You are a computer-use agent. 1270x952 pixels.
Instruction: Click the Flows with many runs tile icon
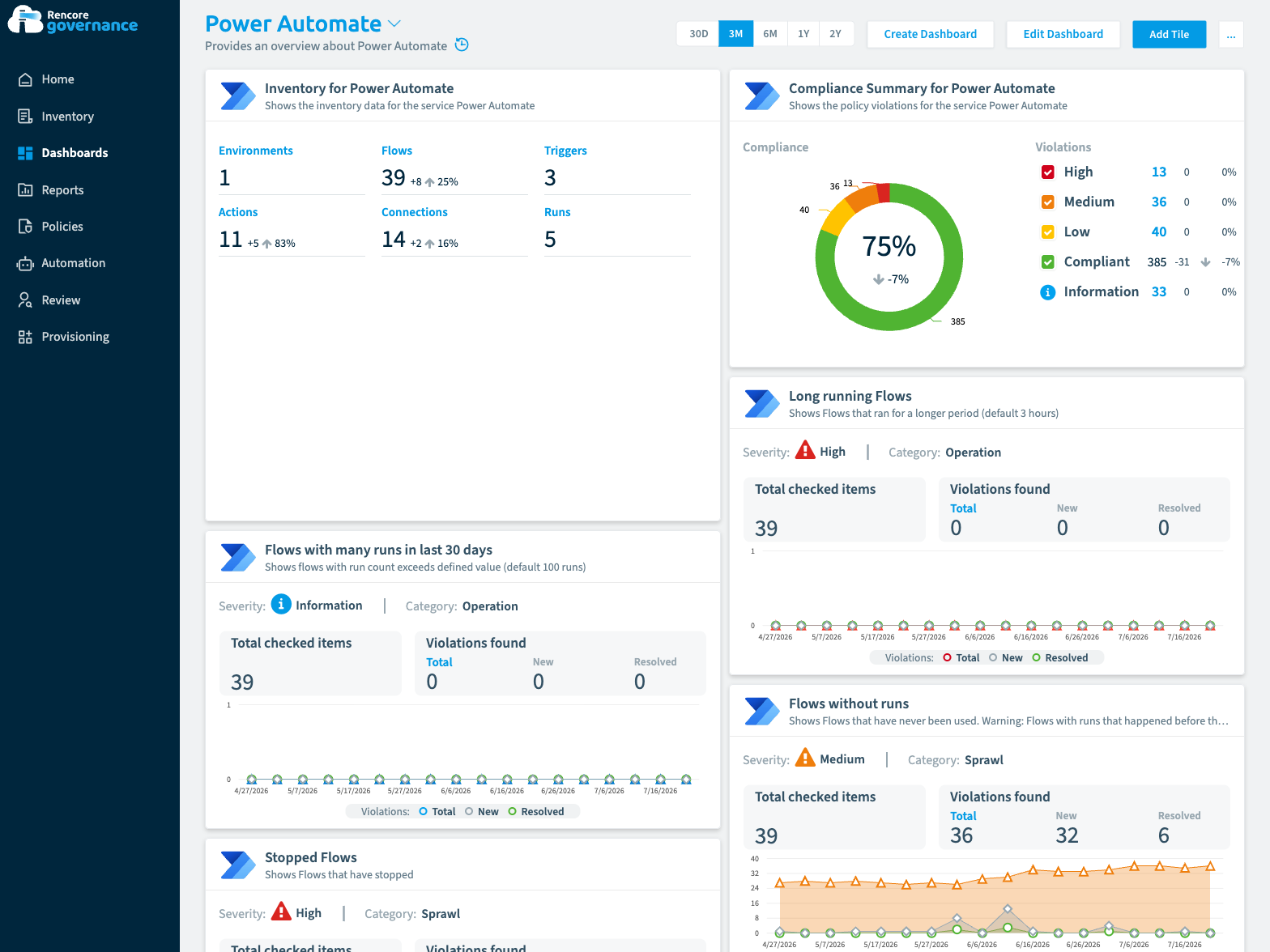click(x=238, y=558)
